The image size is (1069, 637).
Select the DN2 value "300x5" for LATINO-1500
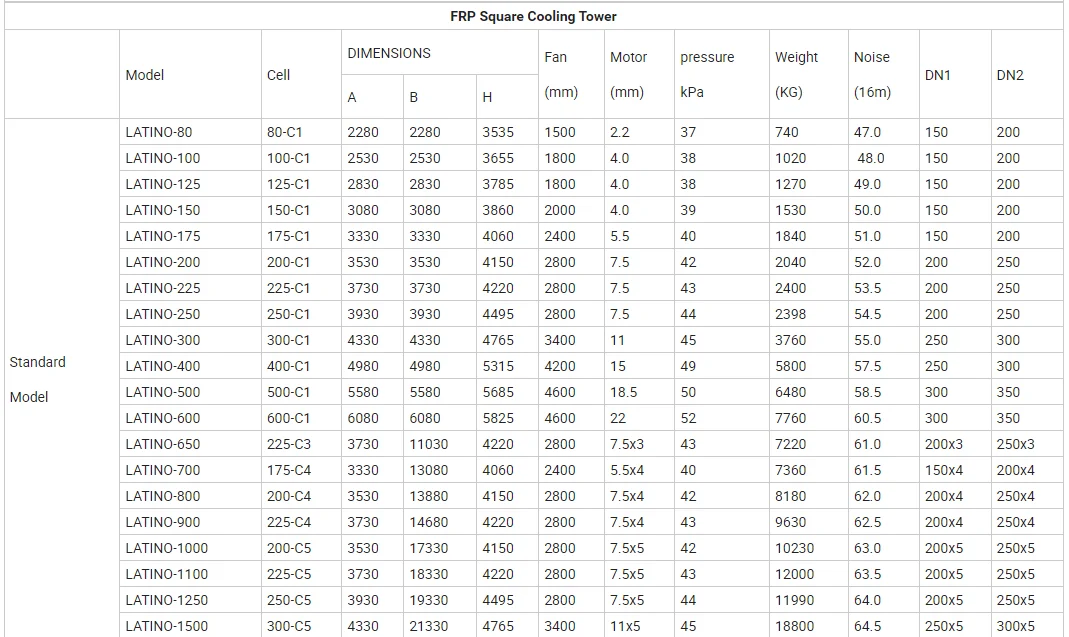pos(1015,626)
